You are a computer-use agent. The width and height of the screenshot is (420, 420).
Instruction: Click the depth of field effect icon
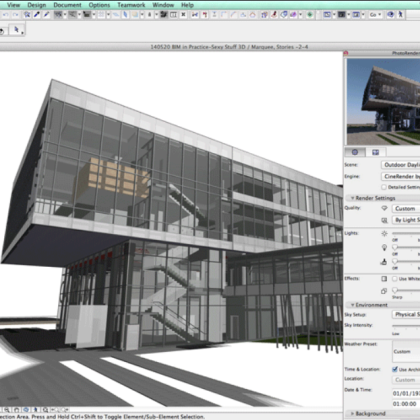click(384, 291)
